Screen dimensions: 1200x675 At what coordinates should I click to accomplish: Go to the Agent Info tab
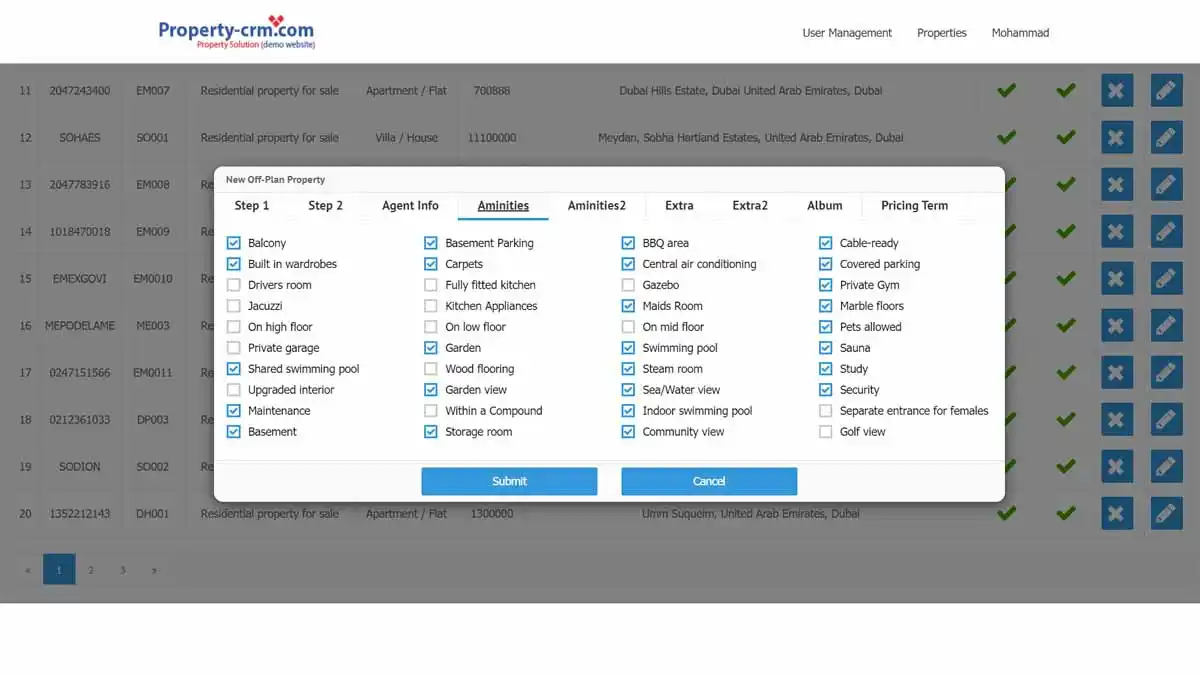tap(410, 206)
